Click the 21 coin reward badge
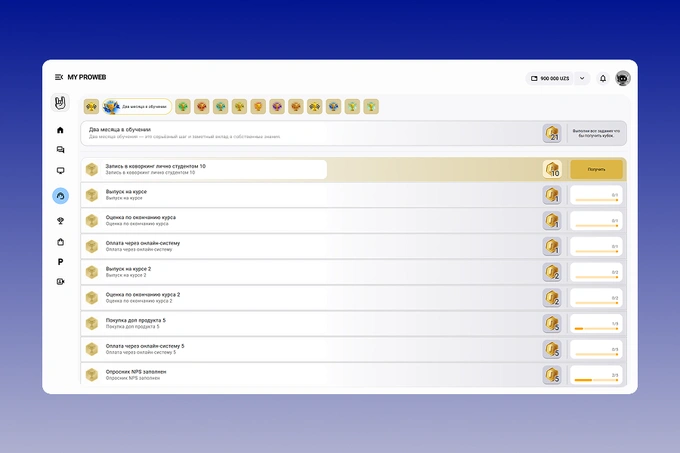The width and height of the screenshot is (680, 453). click(552, 133)
